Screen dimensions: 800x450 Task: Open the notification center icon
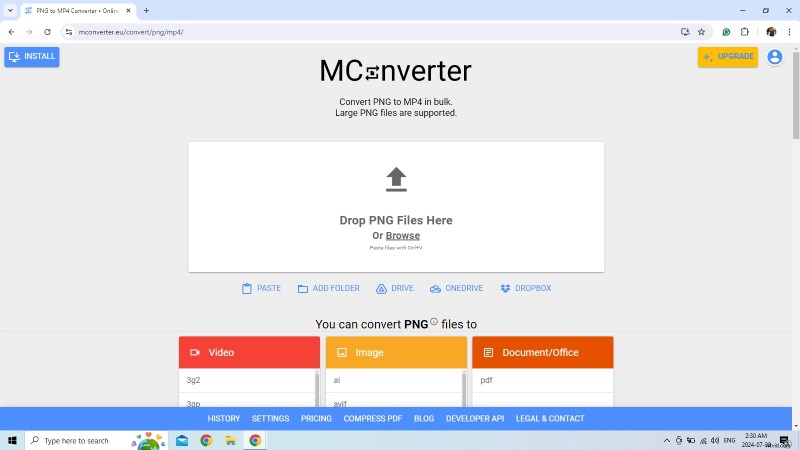(784, 440)
